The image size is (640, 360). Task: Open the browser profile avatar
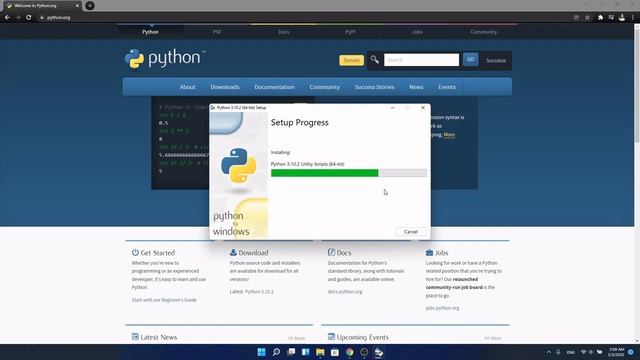click(622, 18)
